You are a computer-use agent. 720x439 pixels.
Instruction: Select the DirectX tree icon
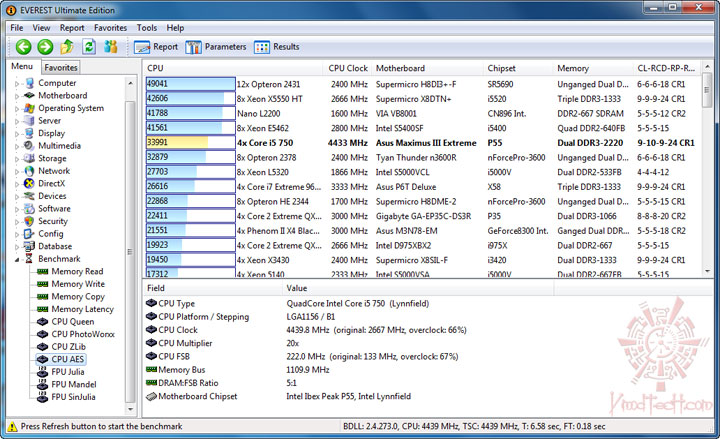tap(29, 183)
